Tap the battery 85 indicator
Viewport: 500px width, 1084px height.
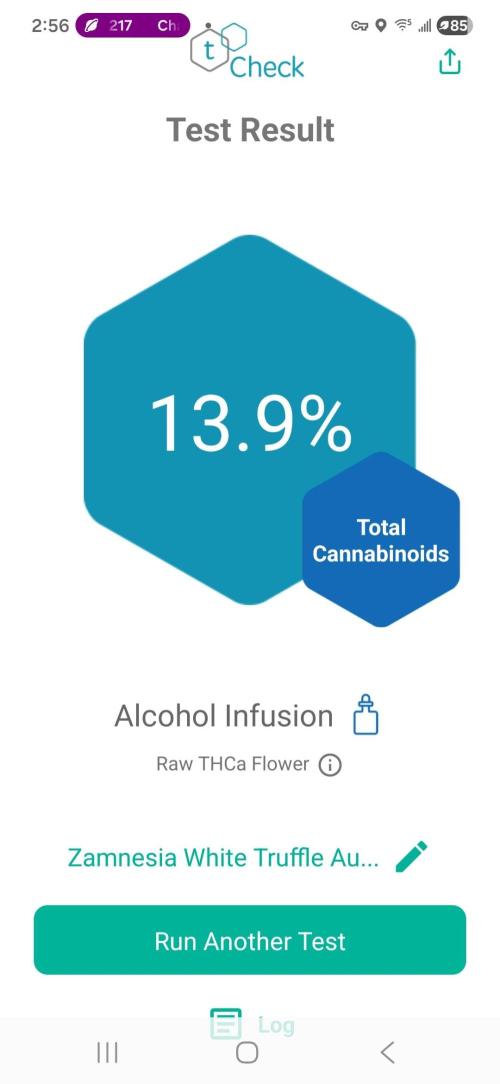click(454, 26)
